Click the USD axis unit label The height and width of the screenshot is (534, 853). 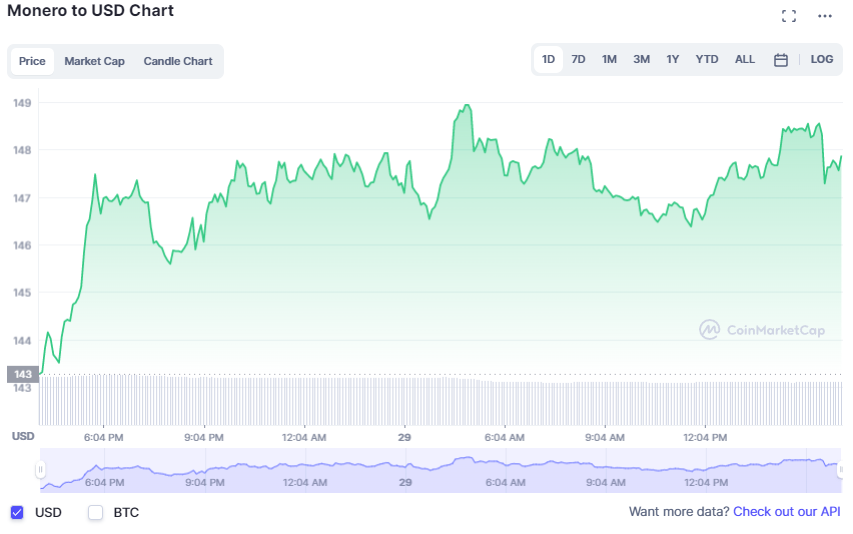(23, 436)
